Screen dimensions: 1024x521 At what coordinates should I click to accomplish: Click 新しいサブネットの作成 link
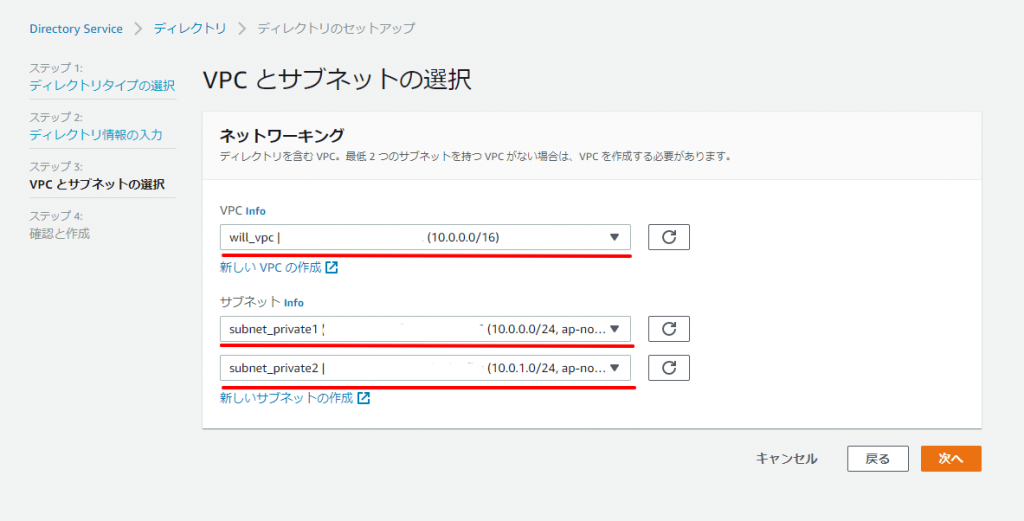(x=295, y=398)
